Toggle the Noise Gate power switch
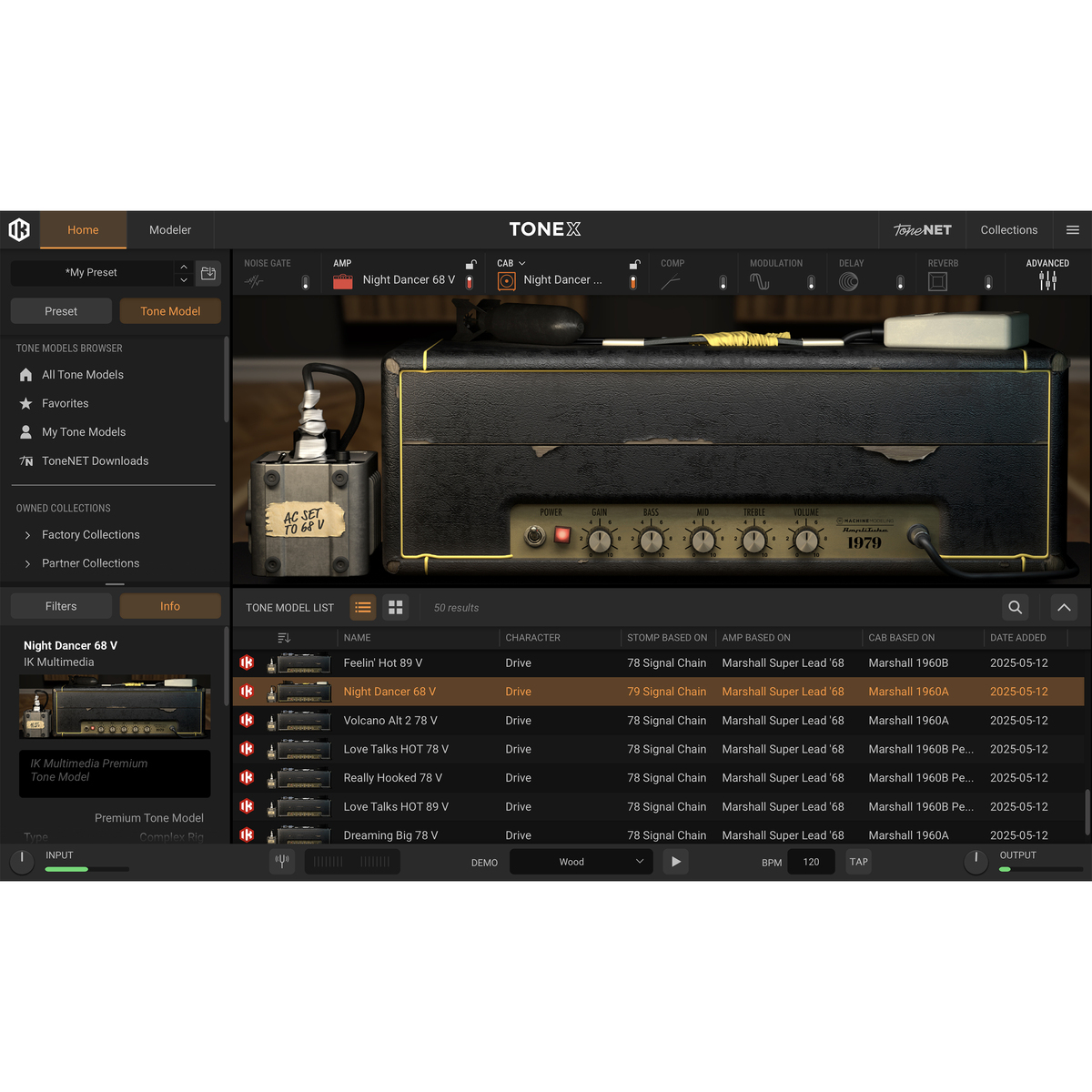1092x1092 pixels. point(305,282)
